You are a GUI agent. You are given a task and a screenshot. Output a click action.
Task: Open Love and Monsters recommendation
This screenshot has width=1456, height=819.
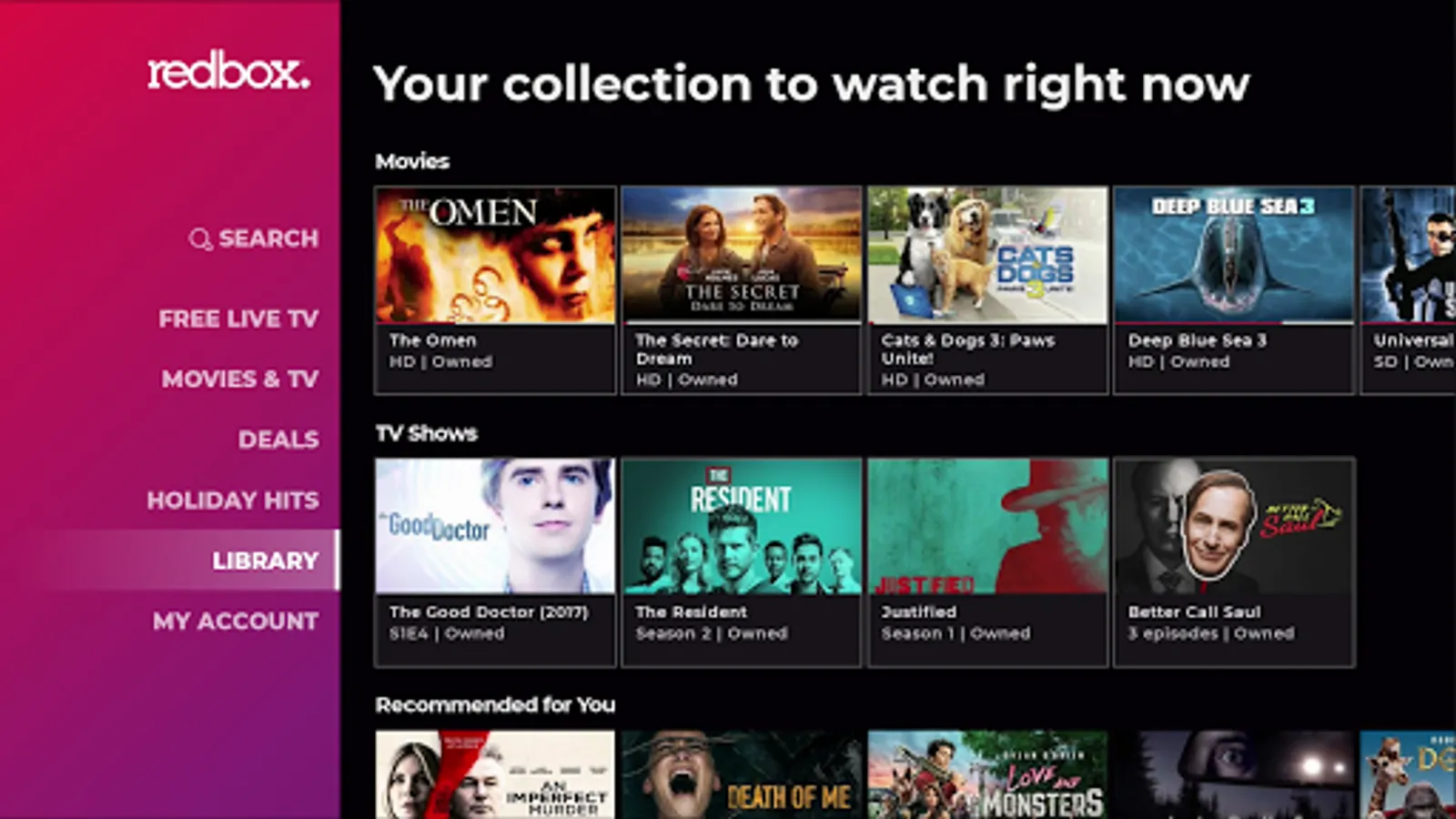pyautogui.click(x=987, y=774)
